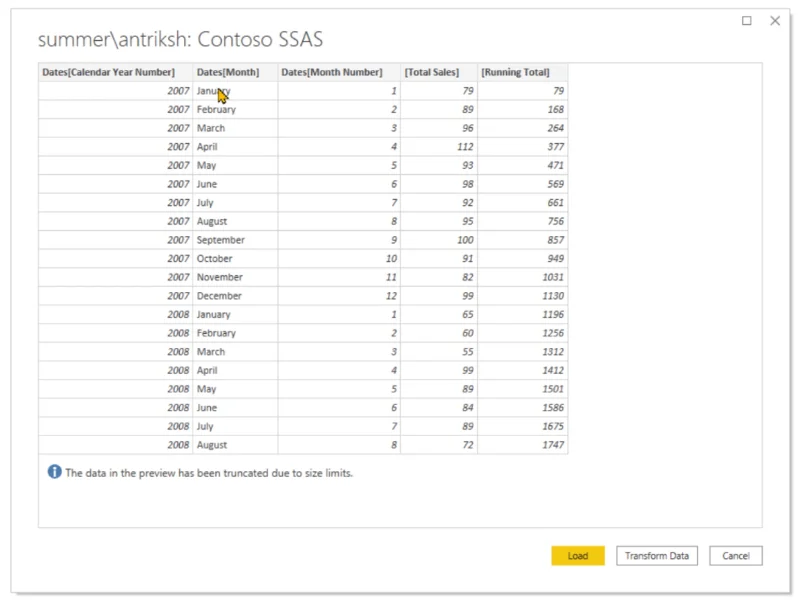Click the dialog title 'summer\antriksh: Contoso SSAS'

click(x=181, y=39)
